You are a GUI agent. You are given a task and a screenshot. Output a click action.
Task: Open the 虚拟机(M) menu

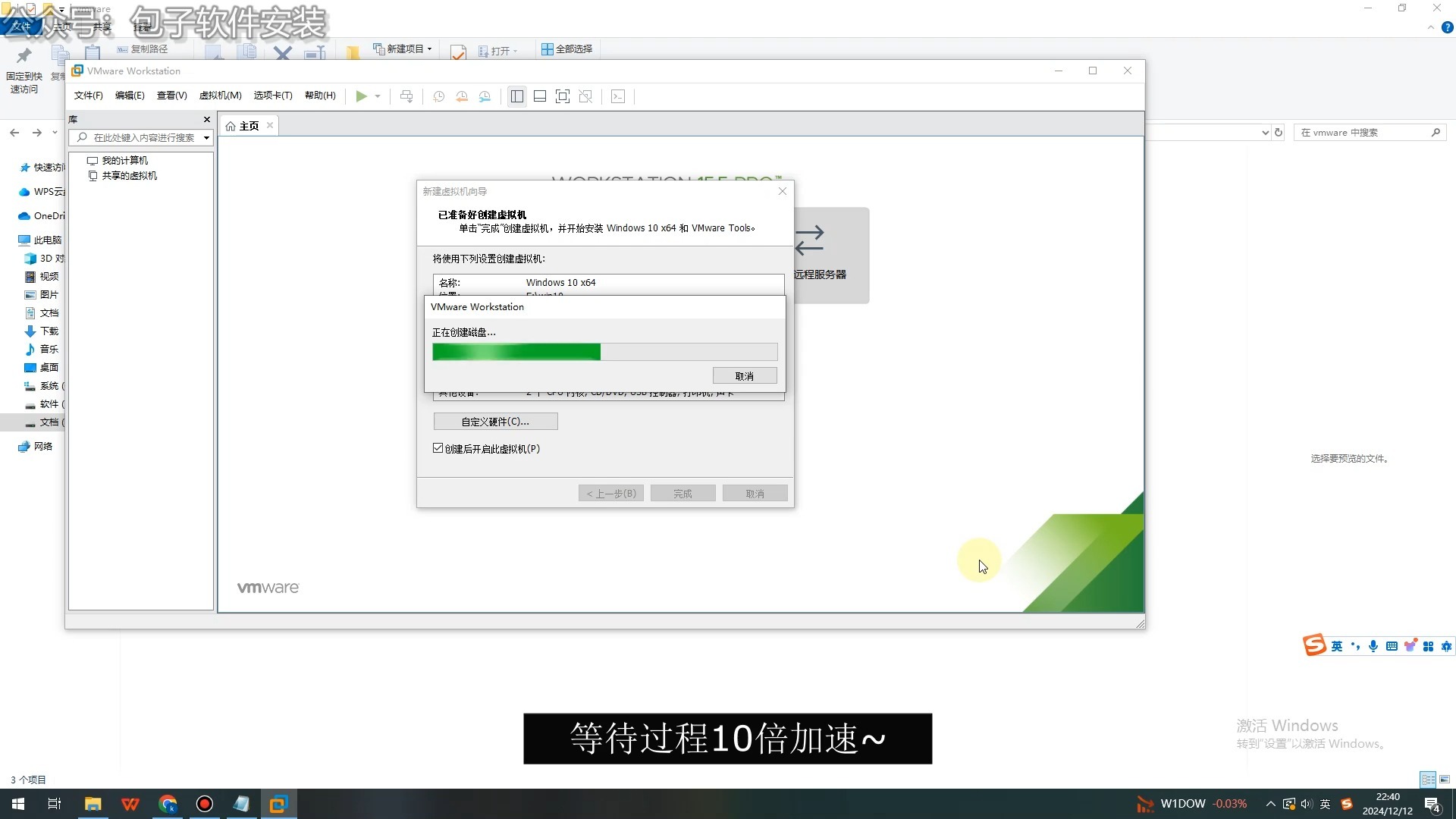click(220, 96)
